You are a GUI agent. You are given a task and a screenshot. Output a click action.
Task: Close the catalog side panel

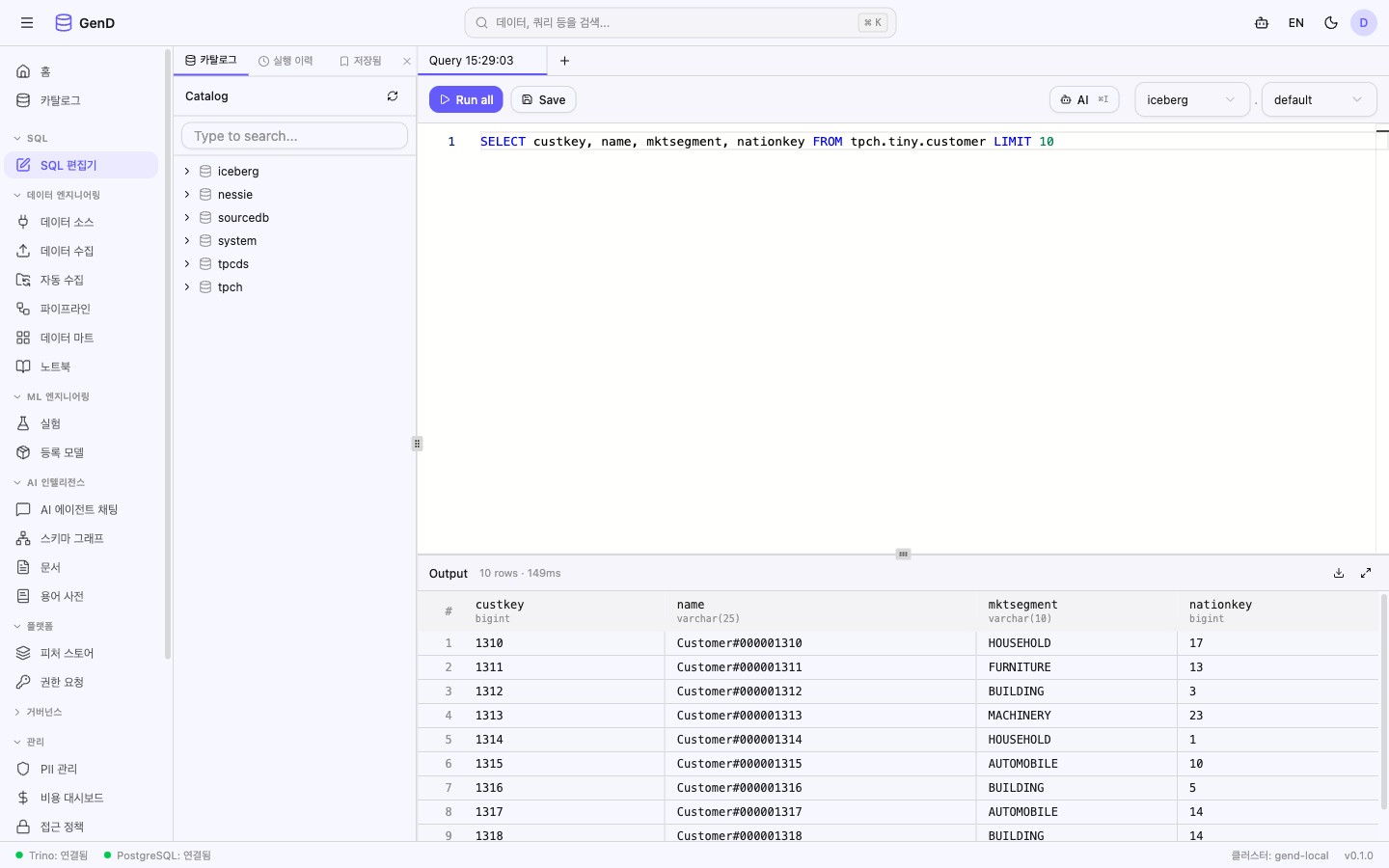coord(407,61)
